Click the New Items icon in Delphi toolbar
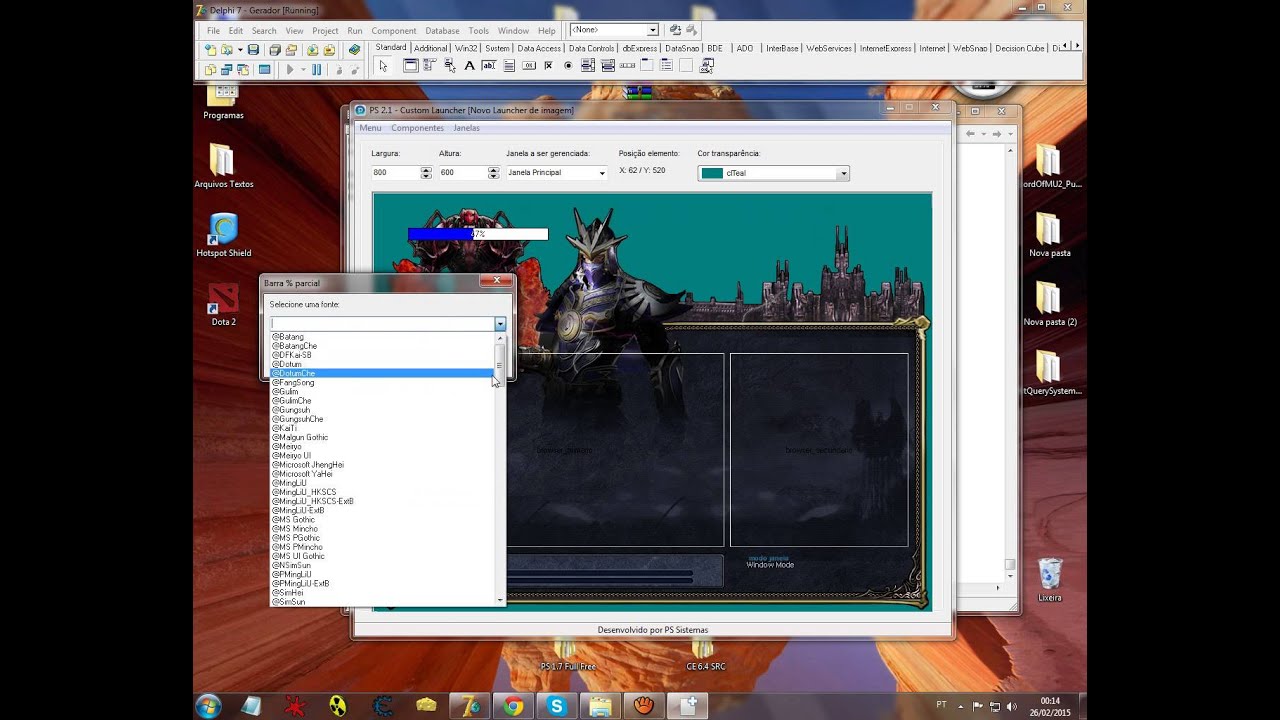The width and height of the screenshot is (1280, 720). point(210,49)
